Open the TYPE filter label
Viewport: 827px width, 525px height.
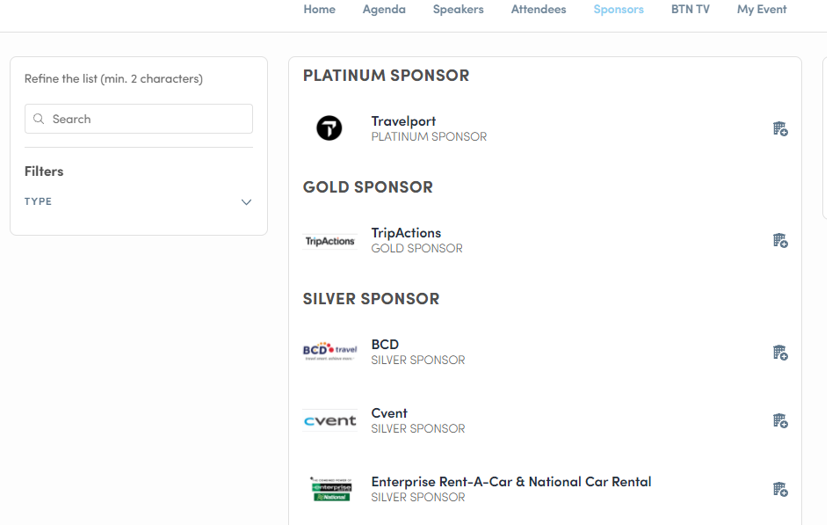[x=38, y=202]
